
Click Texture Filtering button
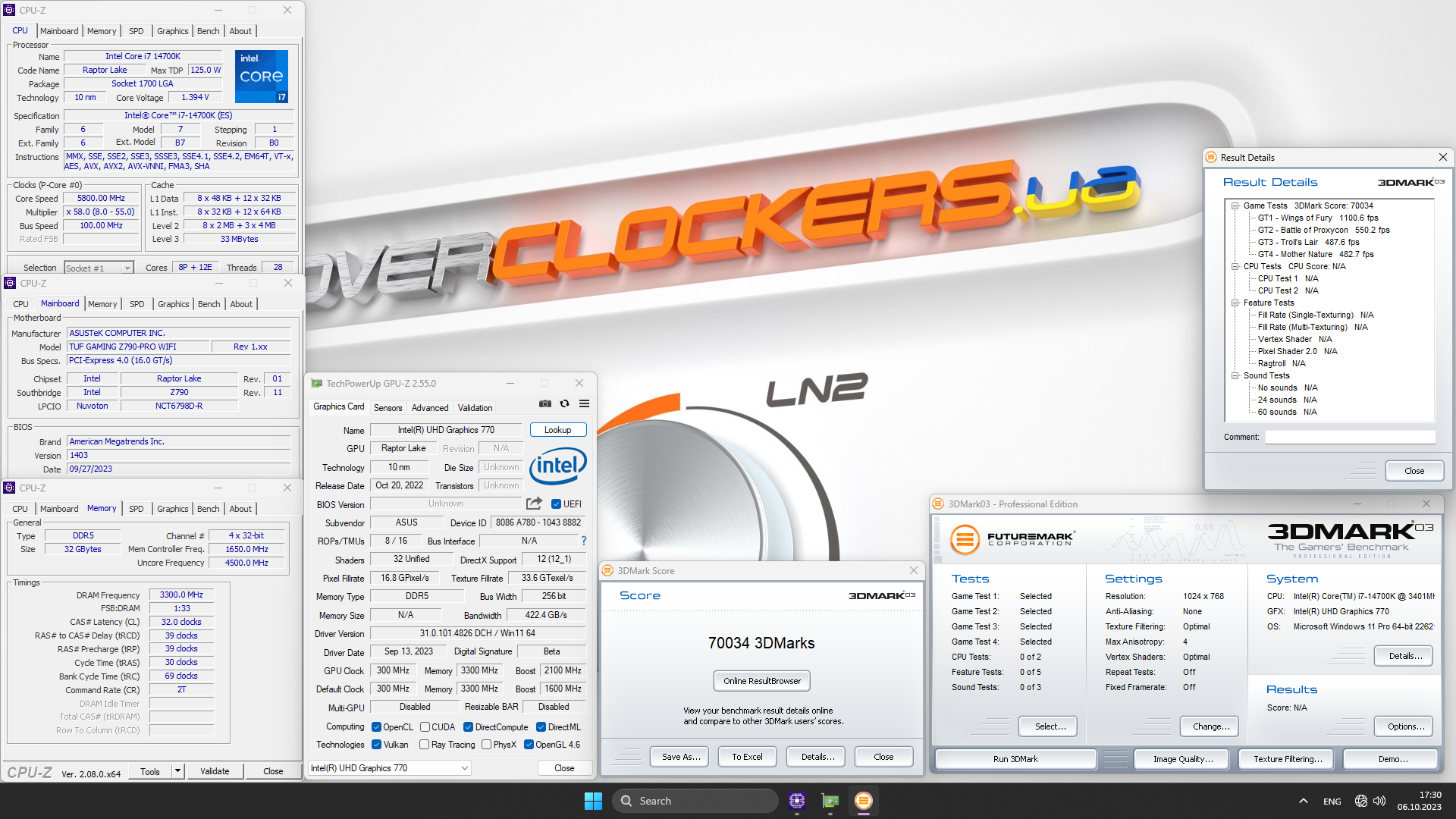(x=1288, y=758)
